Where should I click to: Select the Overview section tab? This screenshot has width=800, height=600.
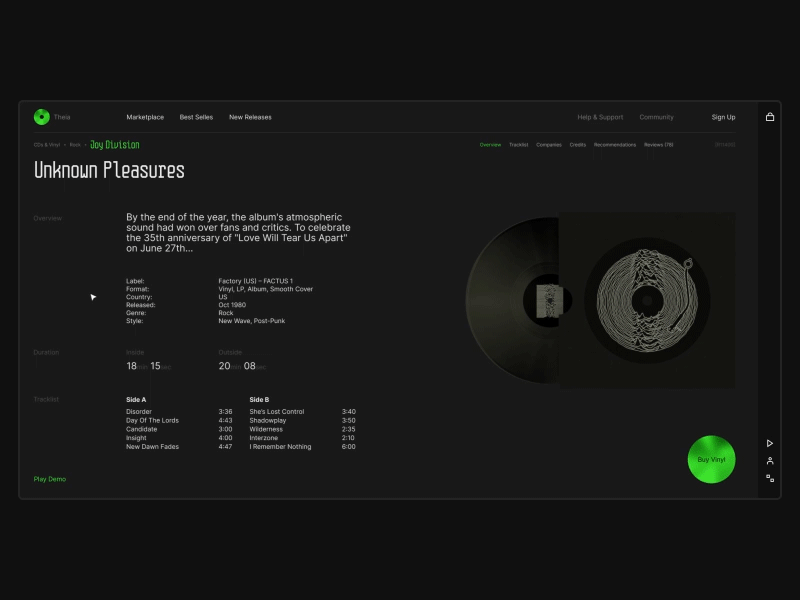click(490, 145)
